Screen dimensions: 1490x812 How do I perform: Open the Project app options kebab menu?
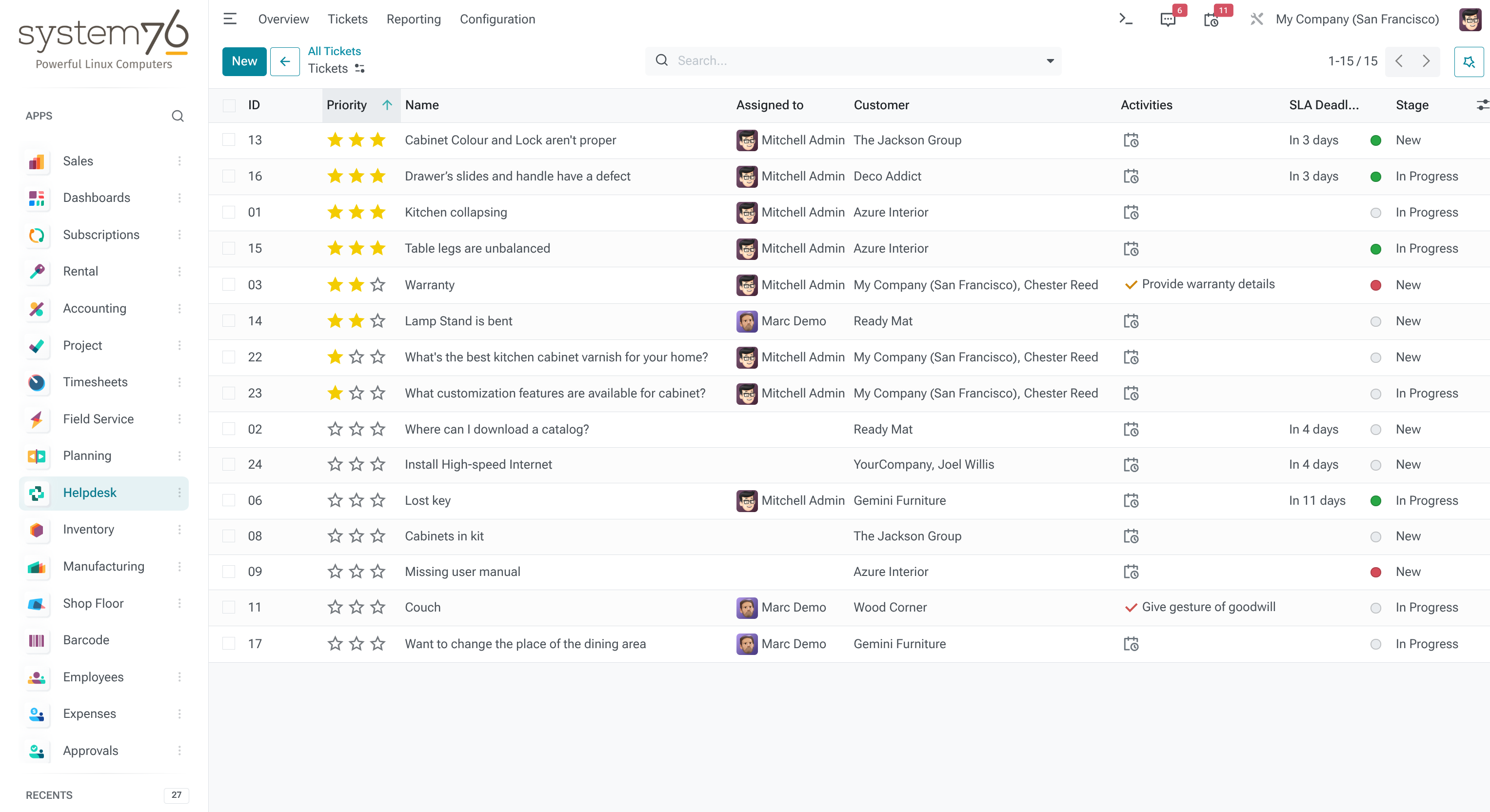179,346
